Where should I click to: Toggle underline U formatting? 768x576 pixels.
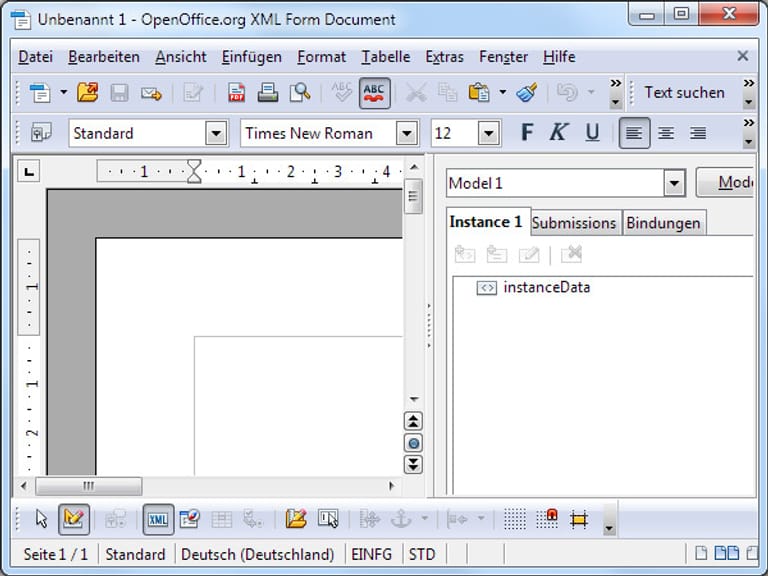click(x=592, y=132)
